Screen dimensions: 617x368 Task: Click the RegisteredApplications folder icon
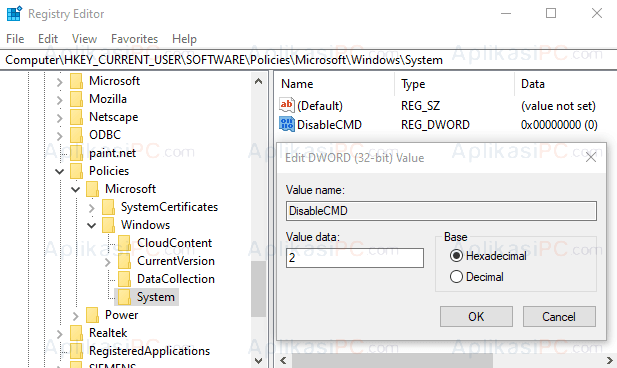tap(76, 351)
